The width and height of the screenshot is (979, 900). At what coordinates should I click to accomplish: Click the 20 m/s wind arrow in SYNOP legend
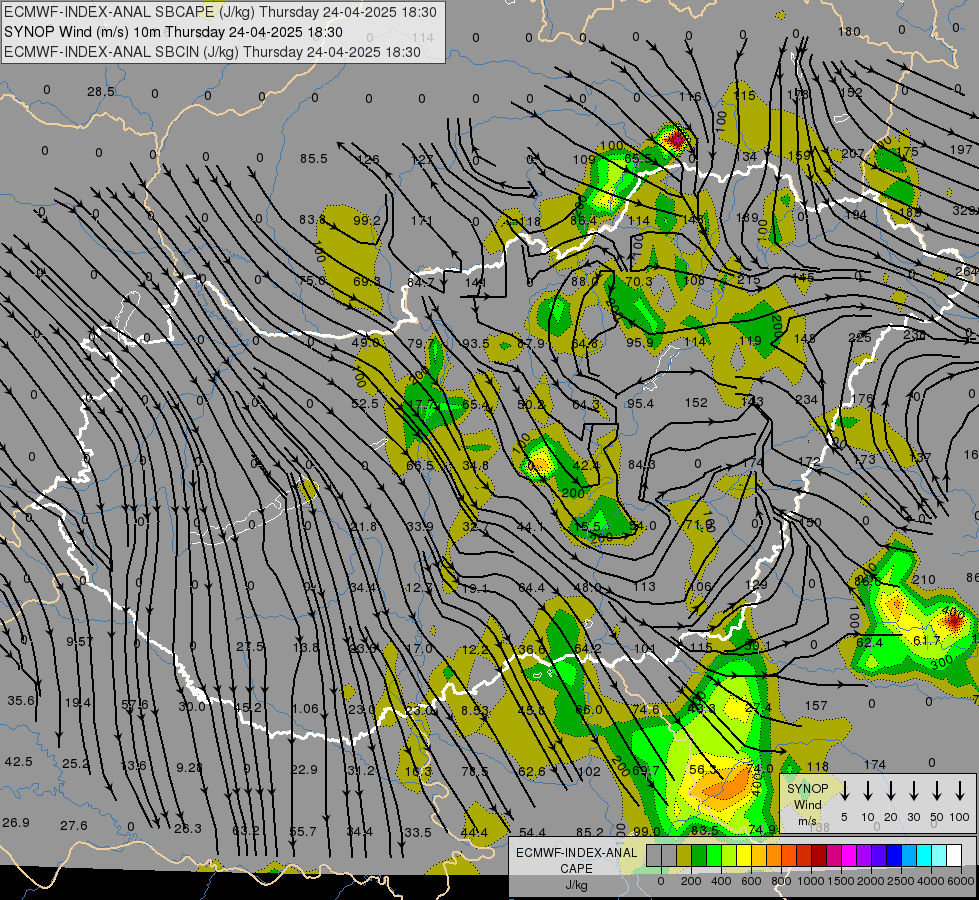(x=890, y=790)
